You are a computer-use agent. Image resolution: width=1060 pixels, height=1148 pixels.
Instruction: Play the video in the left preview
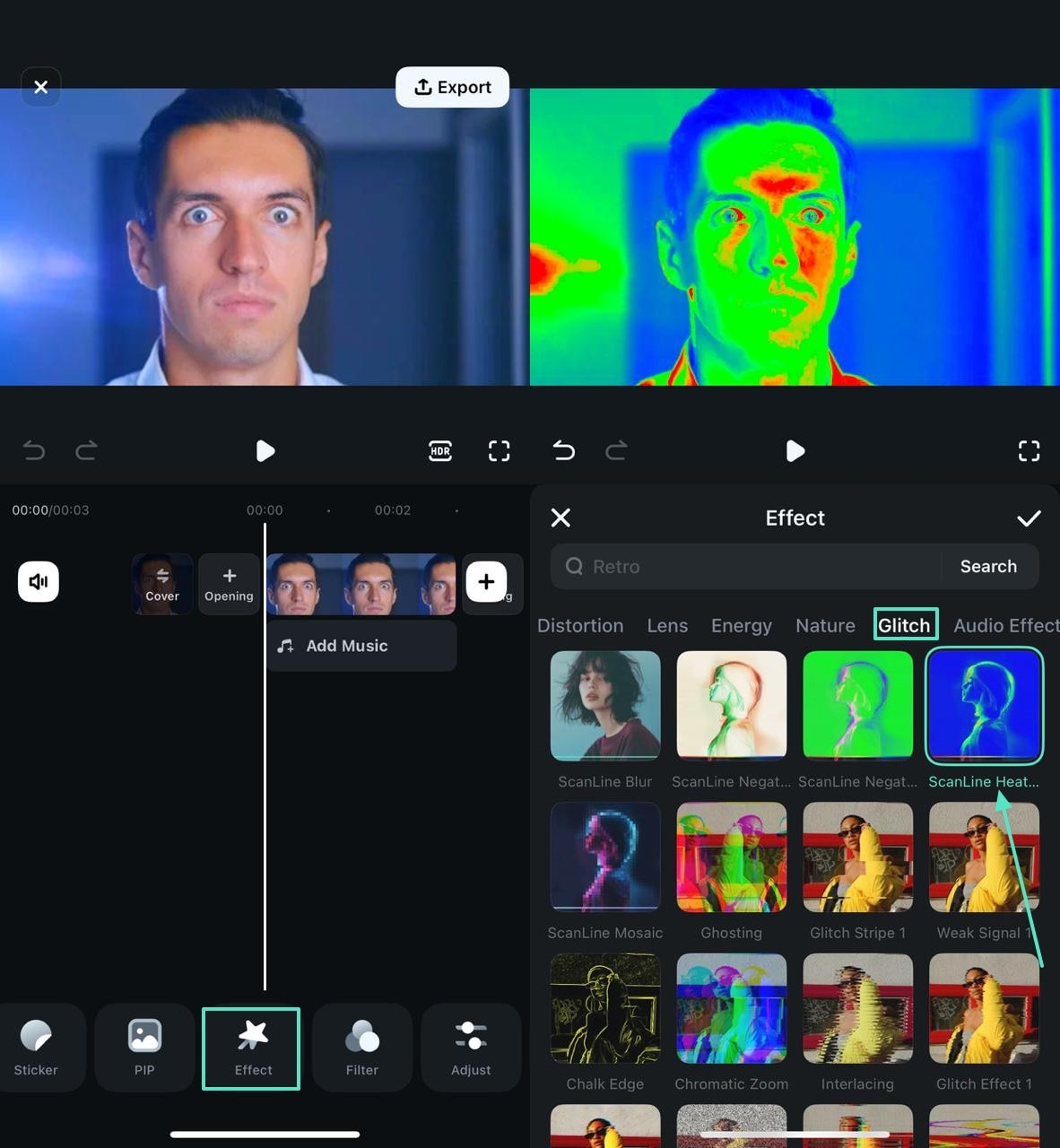tap(265, 450)
